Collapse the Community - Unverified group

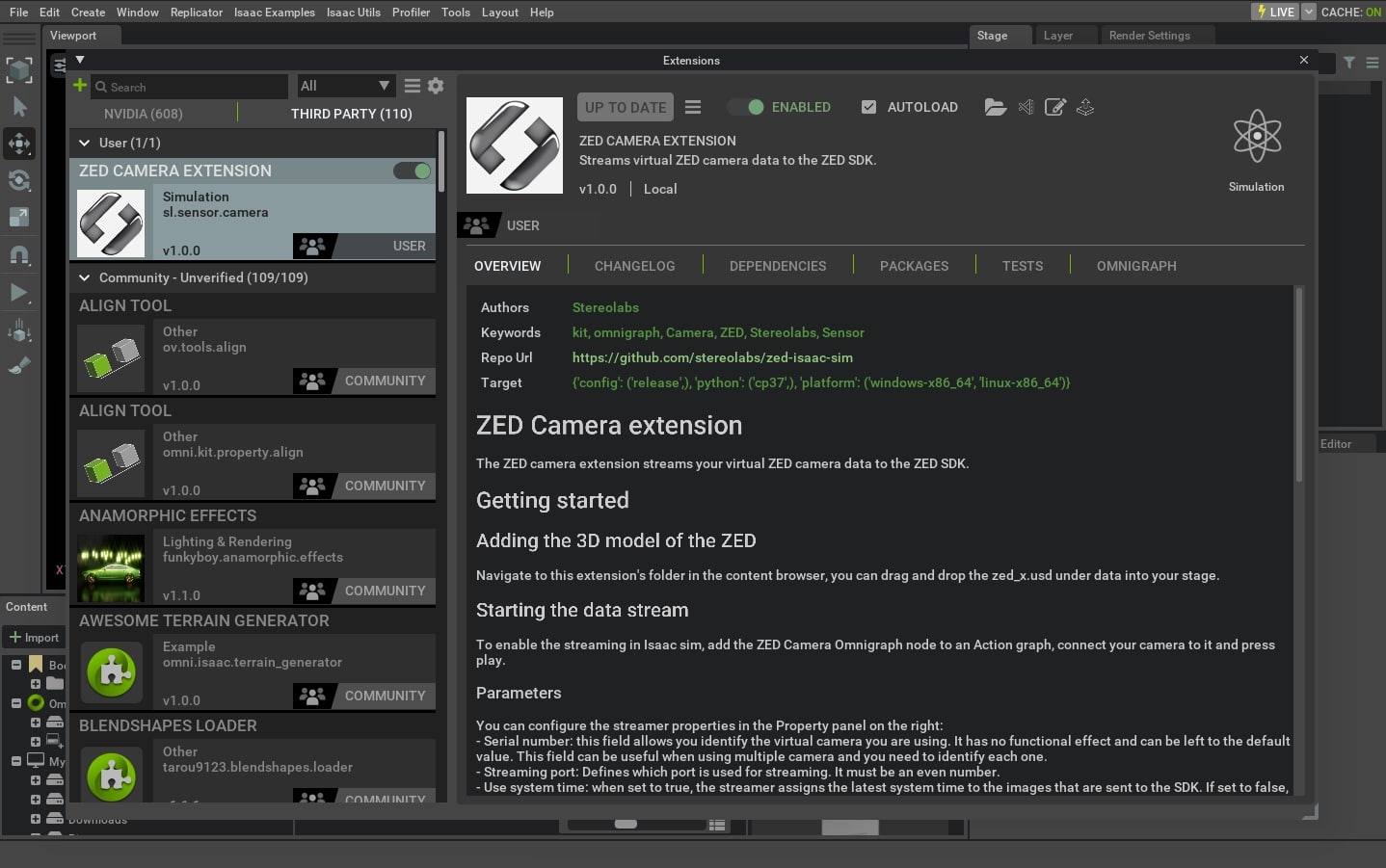pos(85,277)
